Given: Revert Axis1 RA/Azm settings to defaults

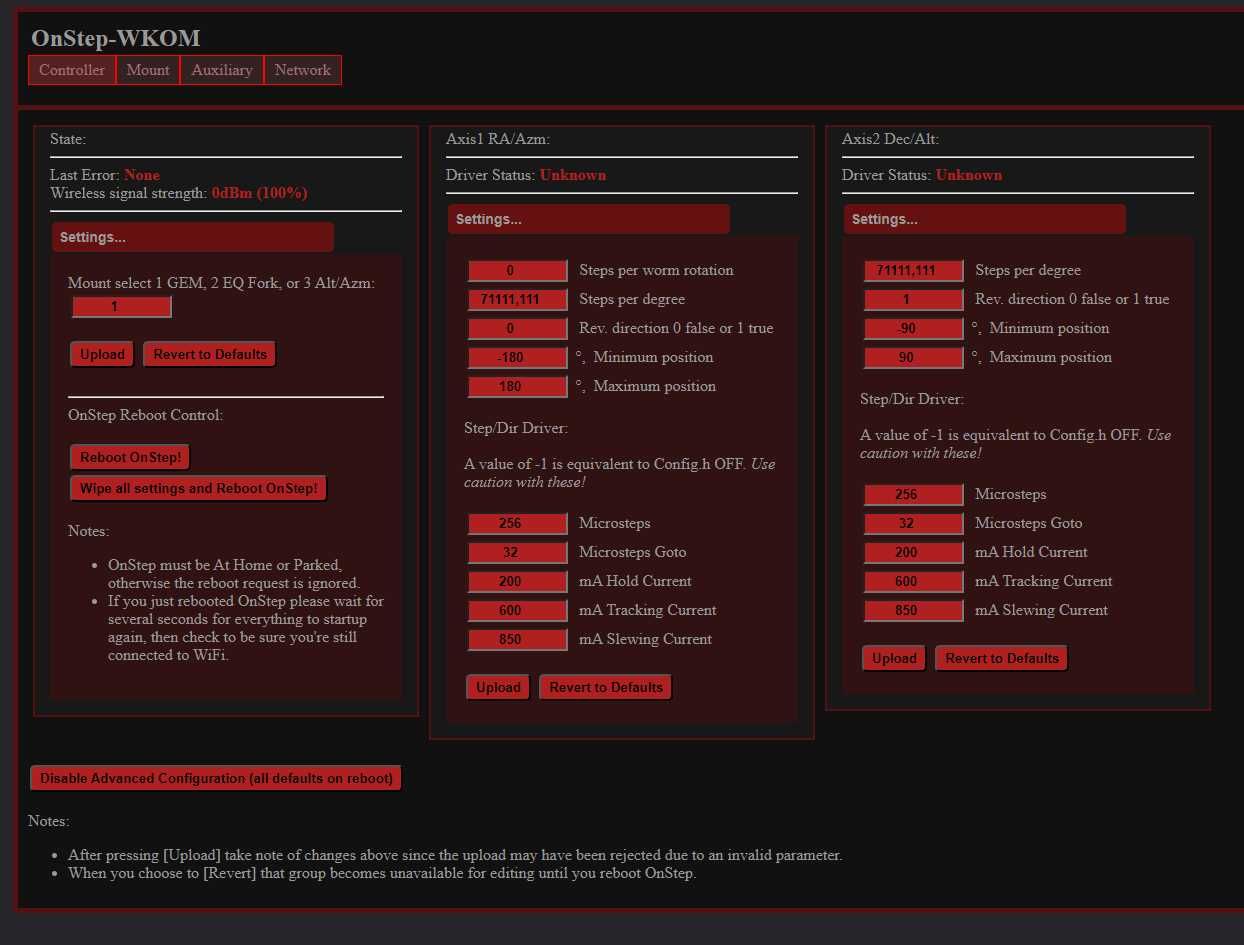Looking at the screenshot, I should 606,687.
